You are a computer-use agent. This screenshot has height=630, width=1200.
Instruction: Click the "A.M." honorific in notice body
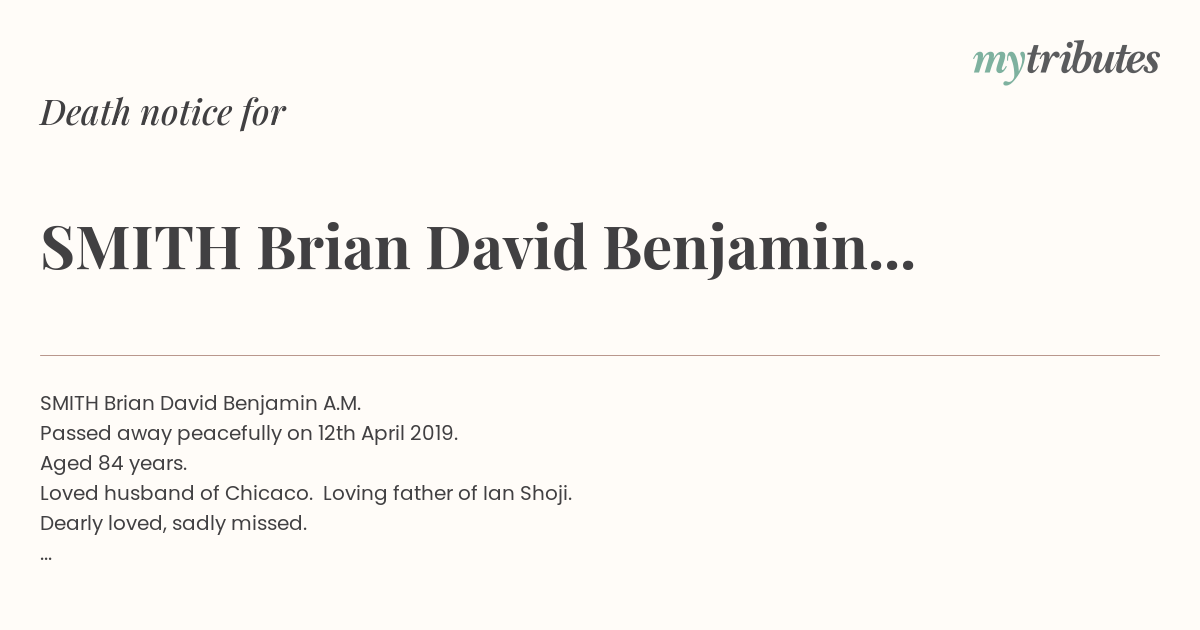(x=341, y=403)
